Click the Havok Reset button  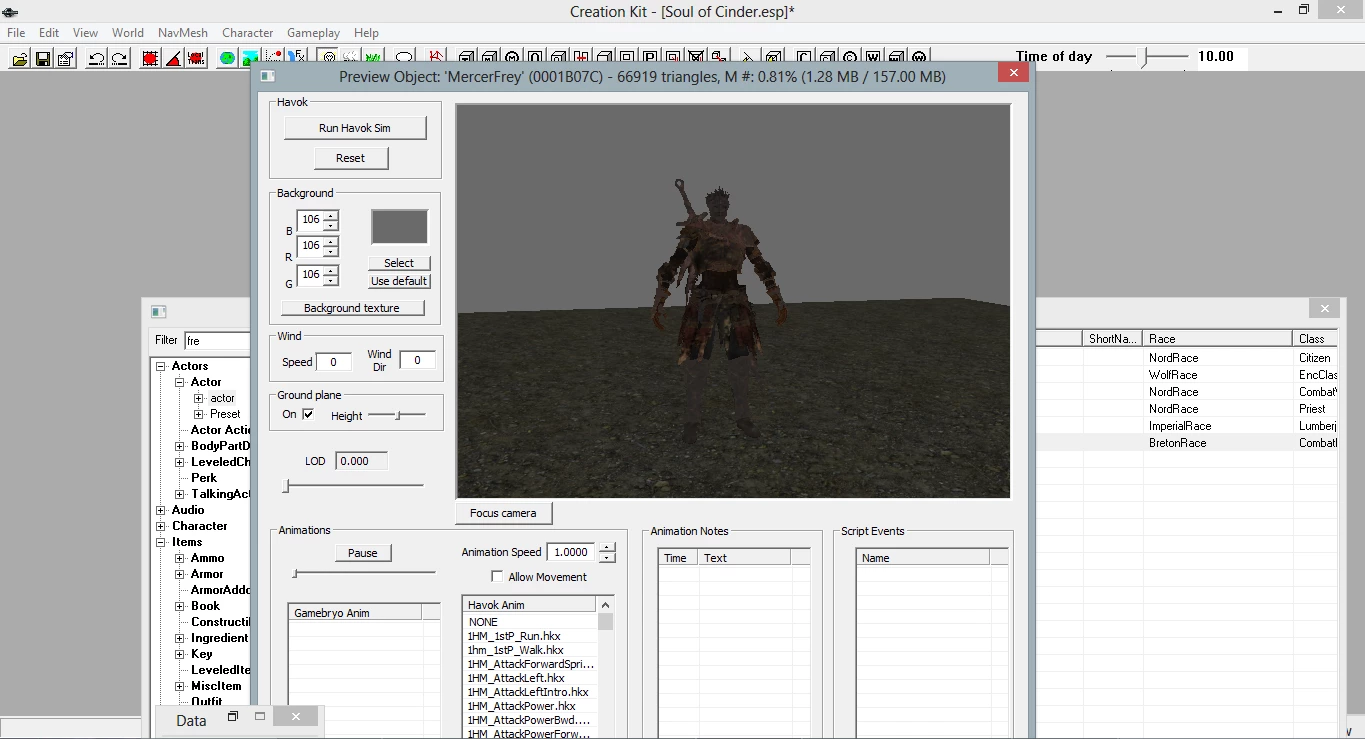click(351, 158)
